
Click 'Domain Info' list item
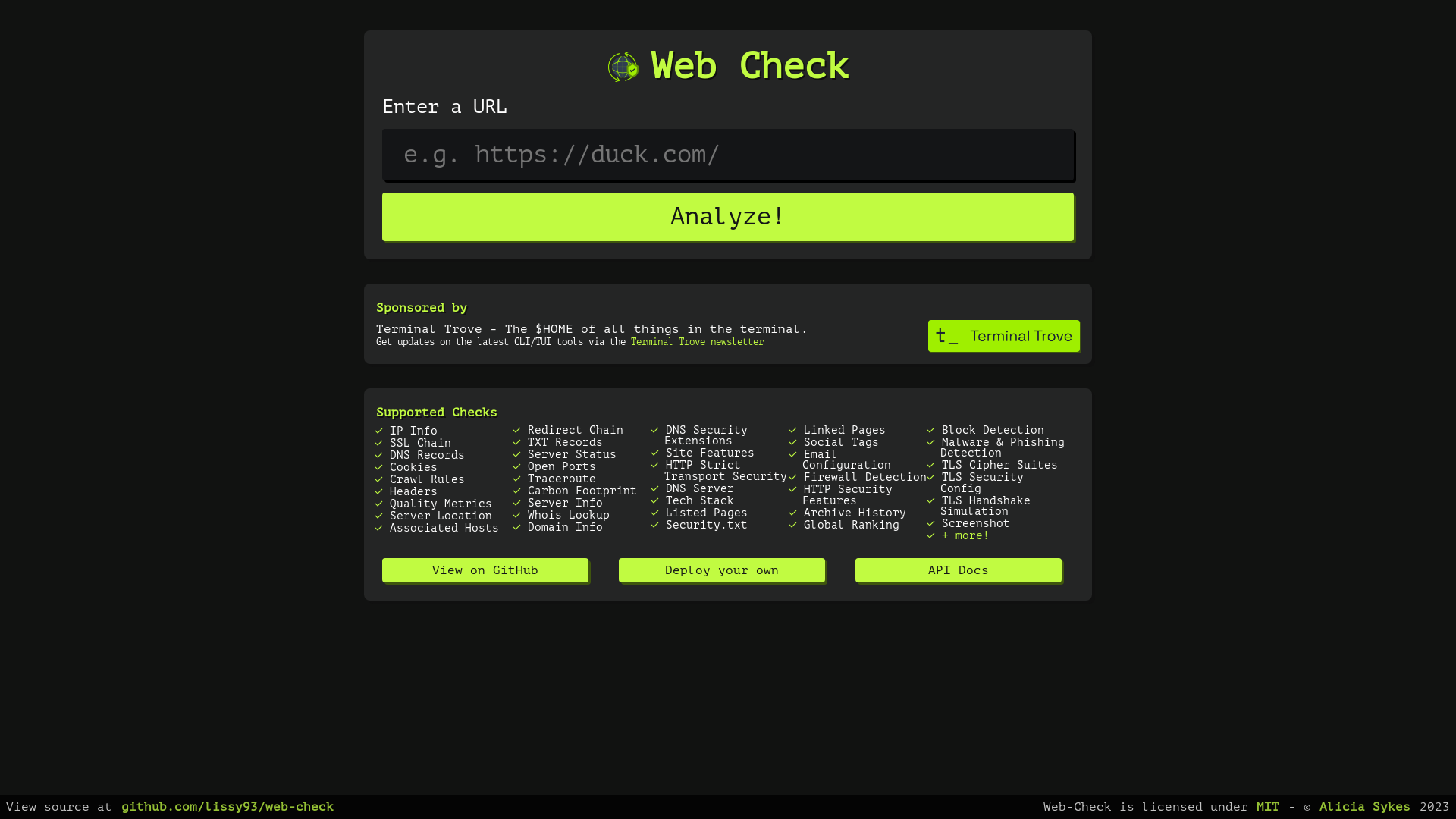[x=565, y=527]
